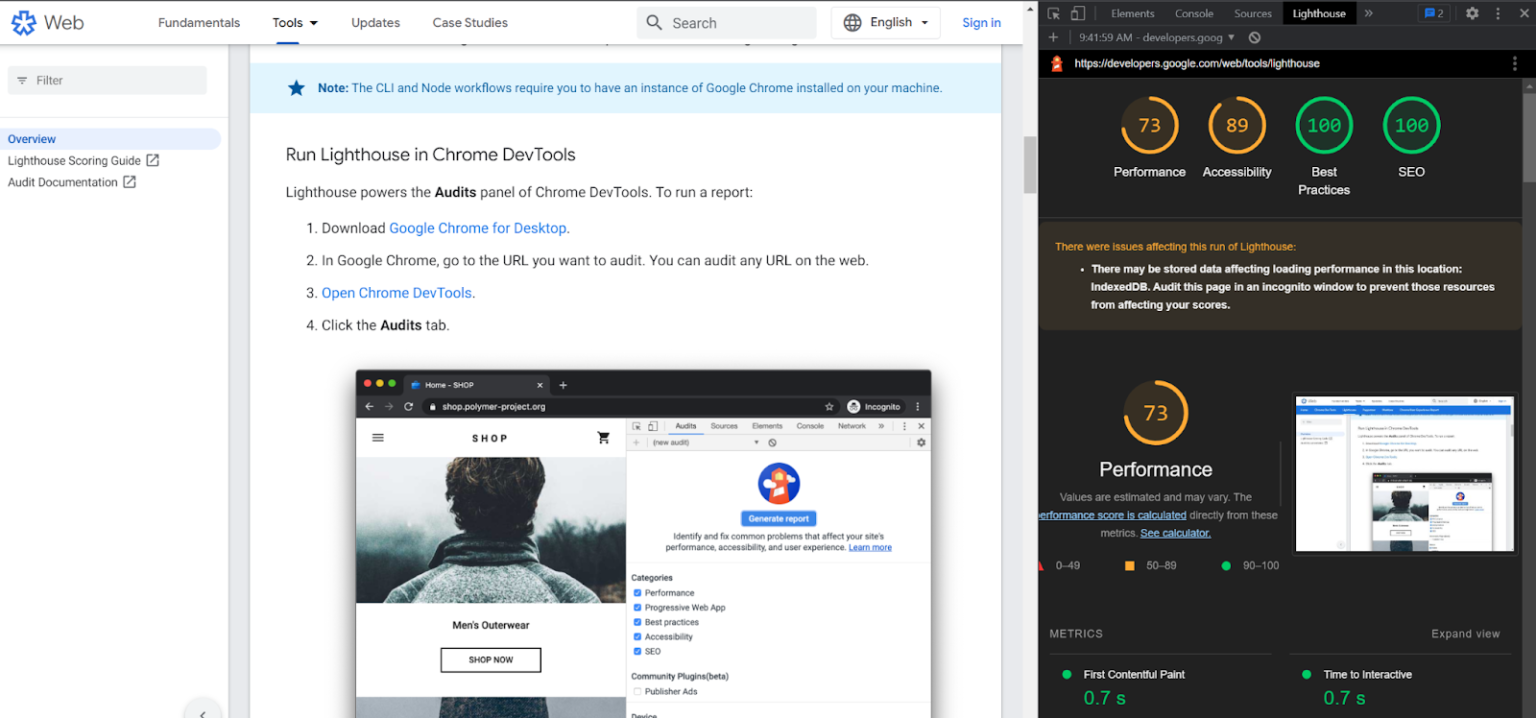Open the issues badge showing 2
Viewport: 1536px width, 718px height.
point(1434,13)
